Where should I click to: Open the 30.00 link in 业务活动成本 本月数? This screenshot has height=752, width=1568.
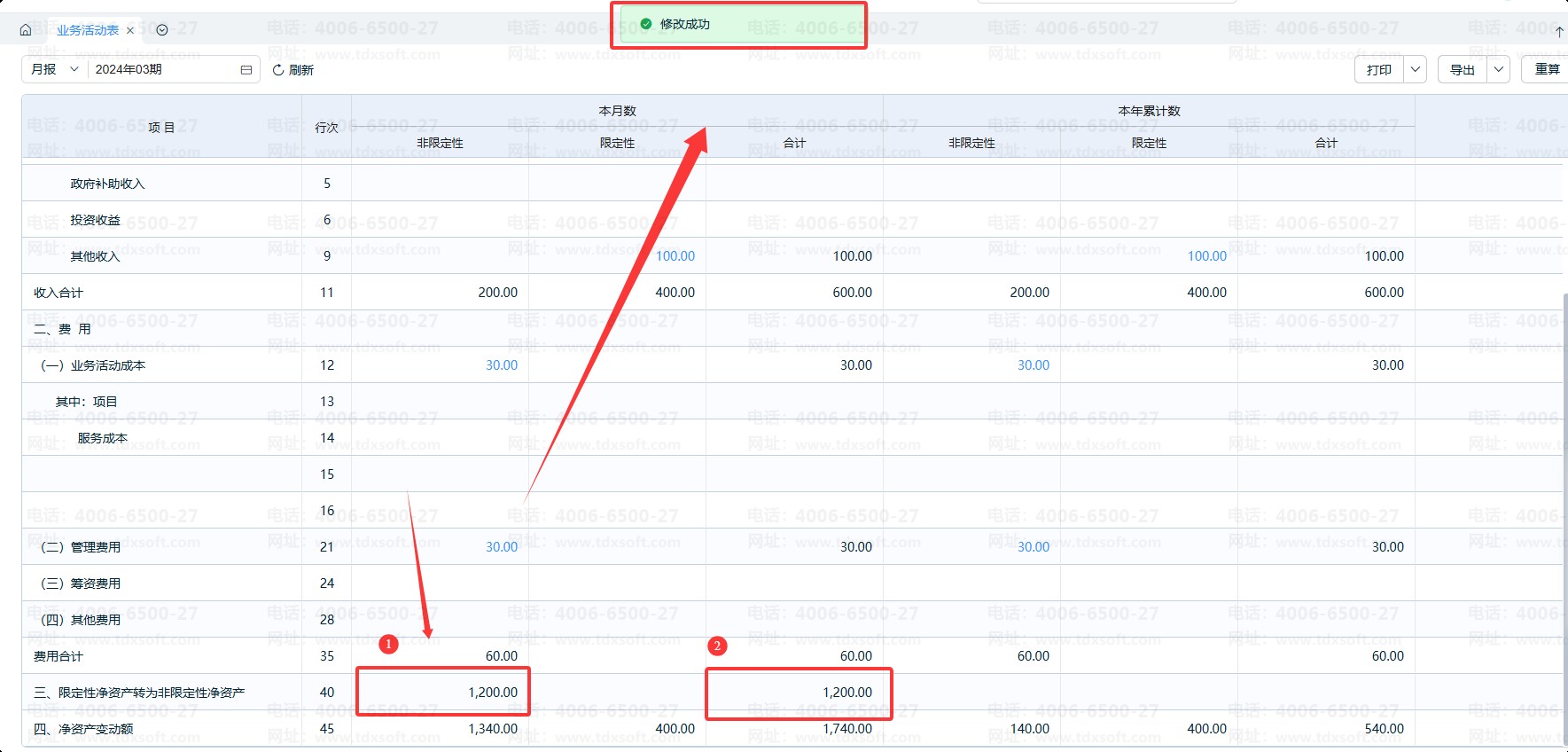502,365
